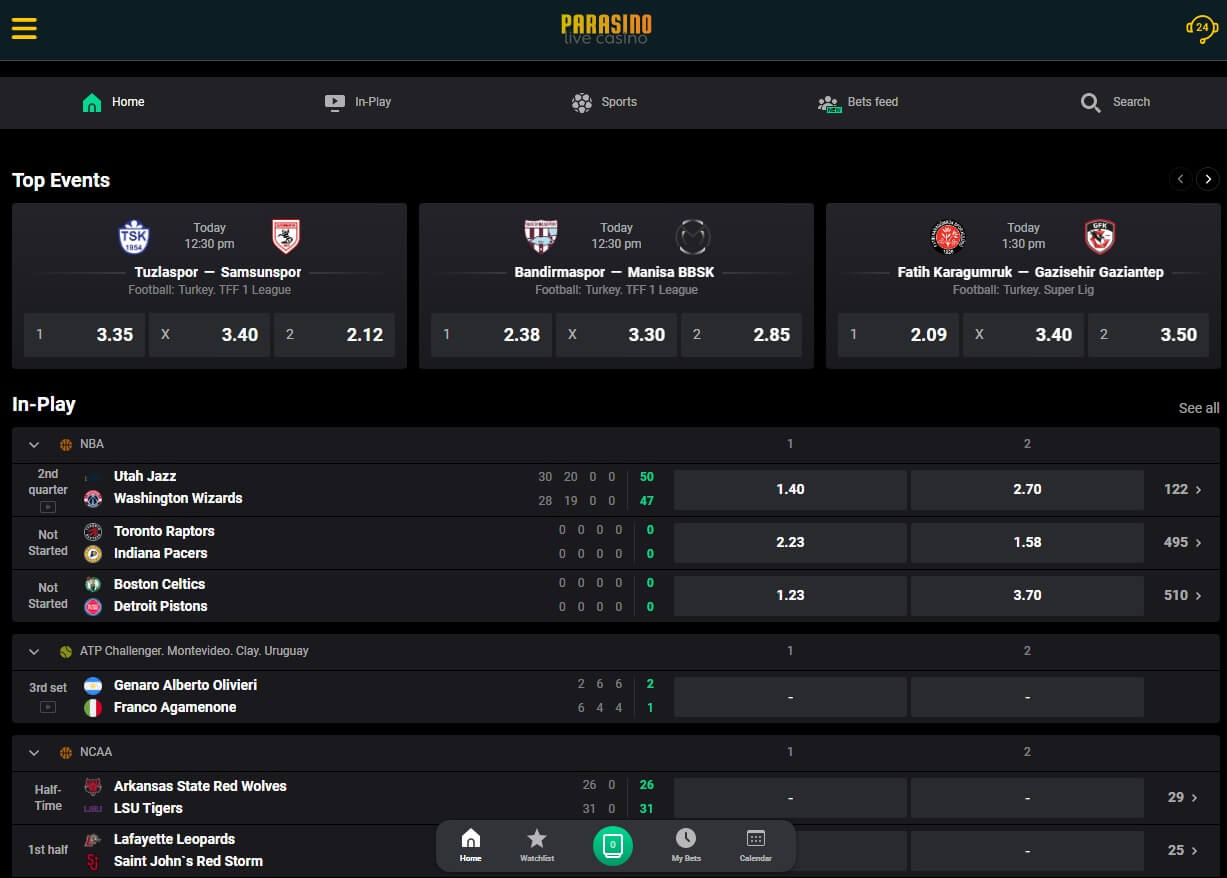The image size is (1227, 878).
Task: Click the Parasino live casino logo
Action: 606,28
